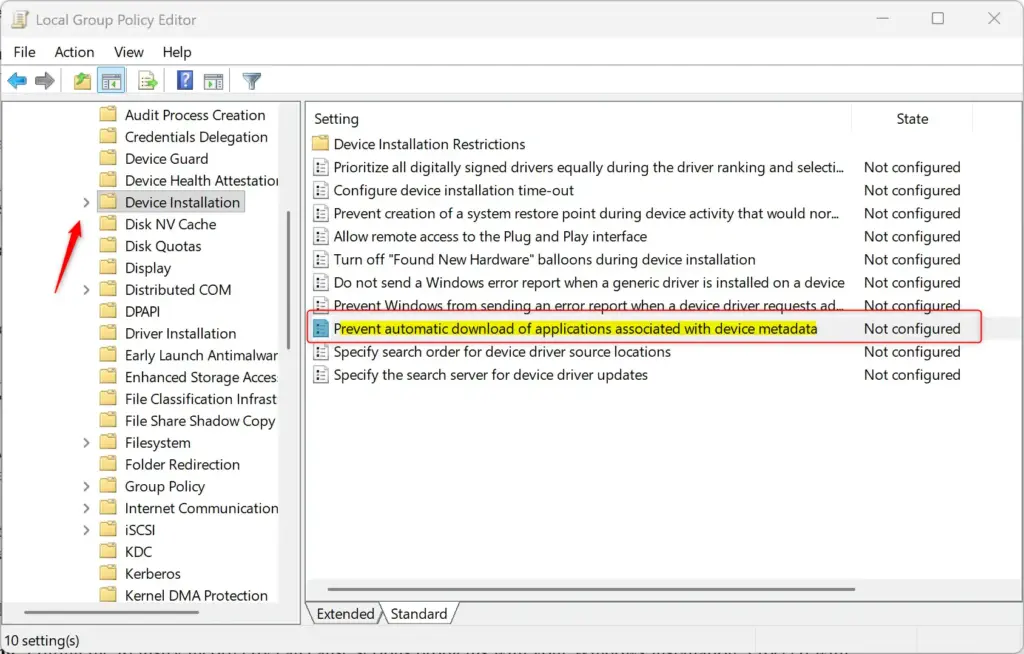
Task: Sort by the State column header
Action: [912, 119]
